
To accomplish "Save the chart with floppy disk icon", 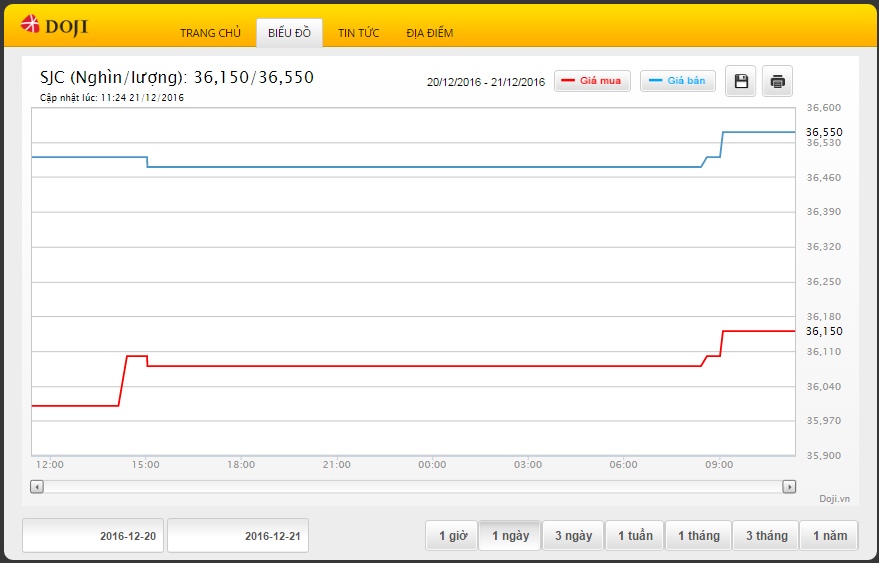I will (x=741, y=81).
